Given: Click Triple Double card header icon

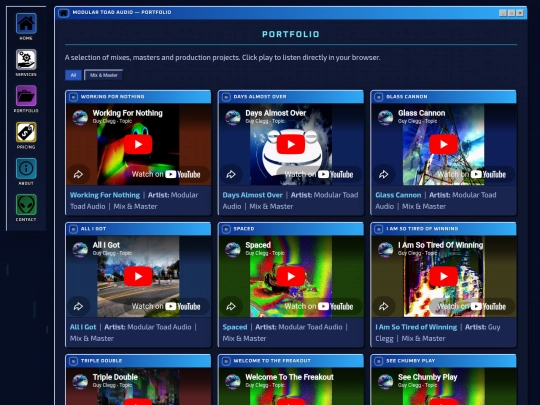Looking at the screenshot, I should 73,361.
